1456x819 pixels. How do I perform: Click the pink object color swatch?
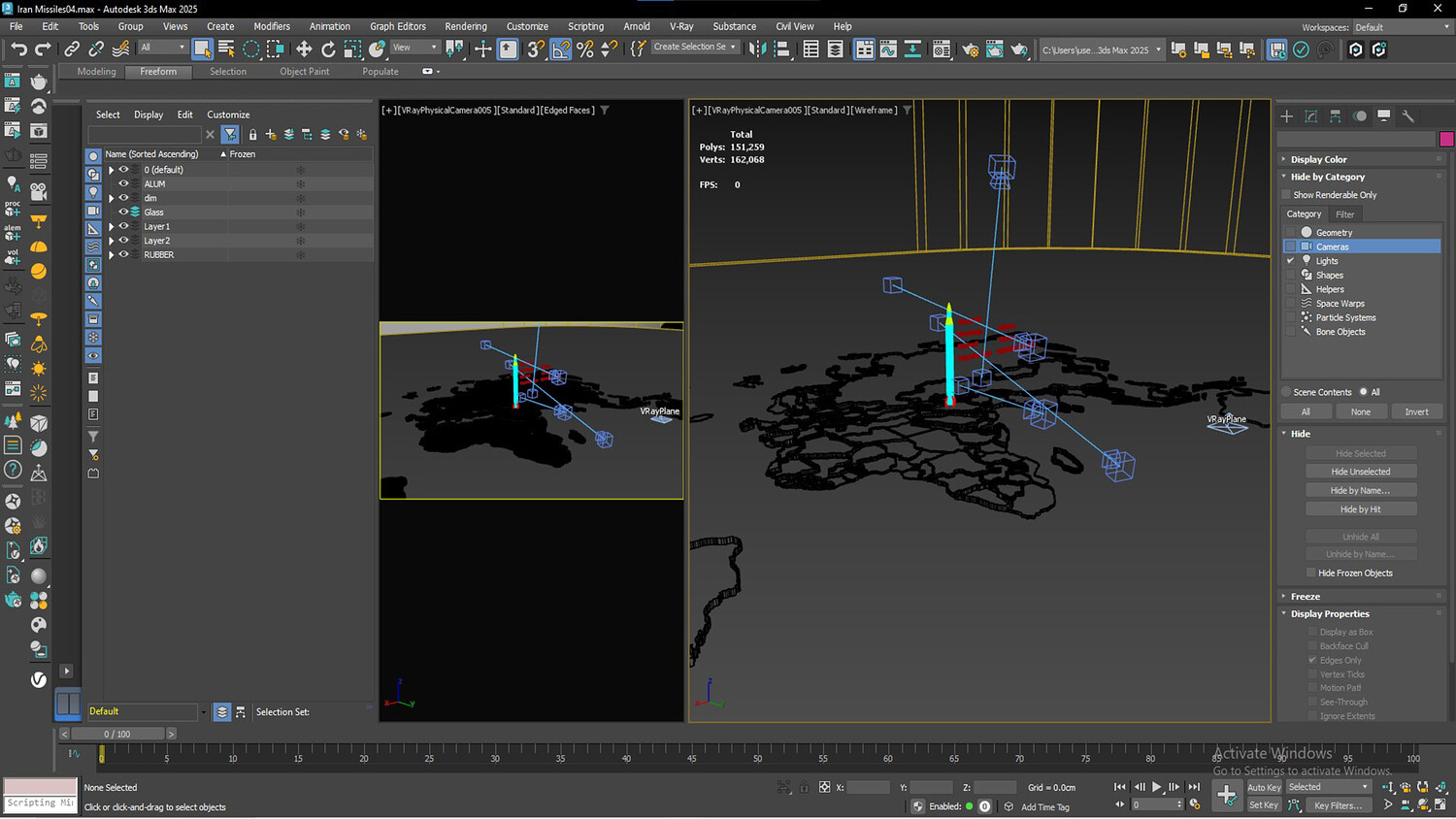click(1446, 140)
